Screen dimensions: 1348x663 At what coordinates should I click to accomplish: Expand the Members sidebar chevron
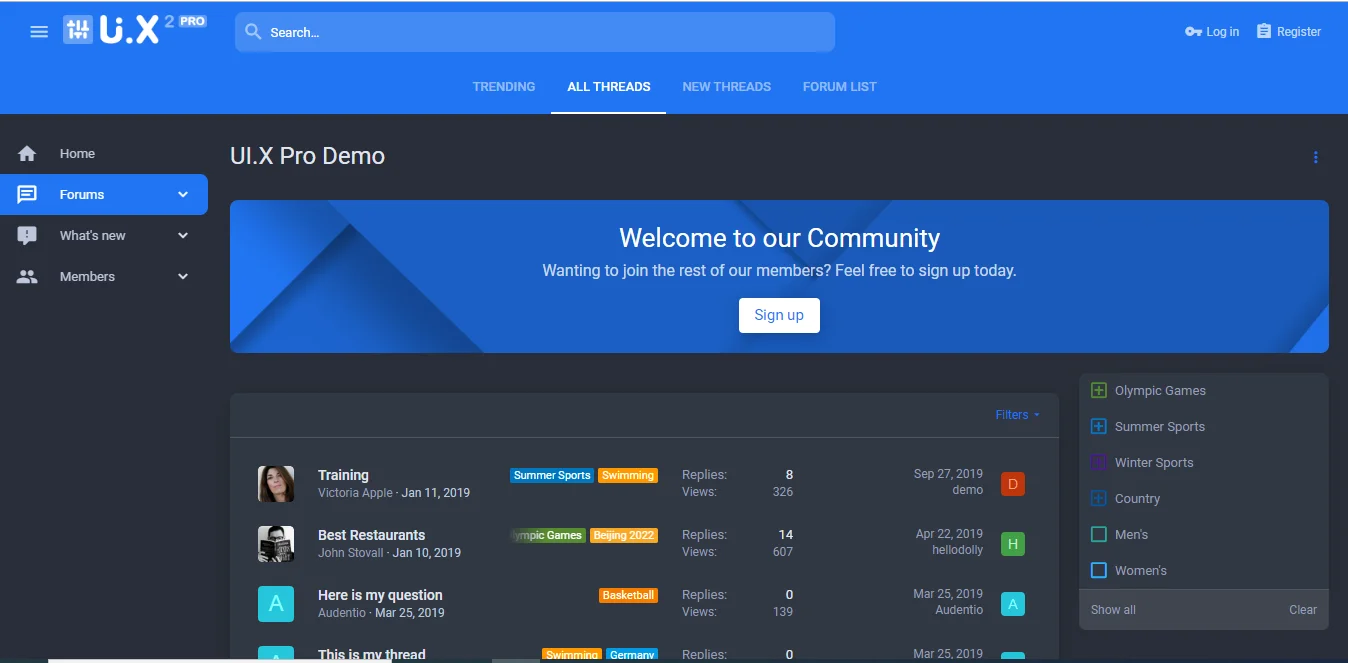tap(183, 277)
